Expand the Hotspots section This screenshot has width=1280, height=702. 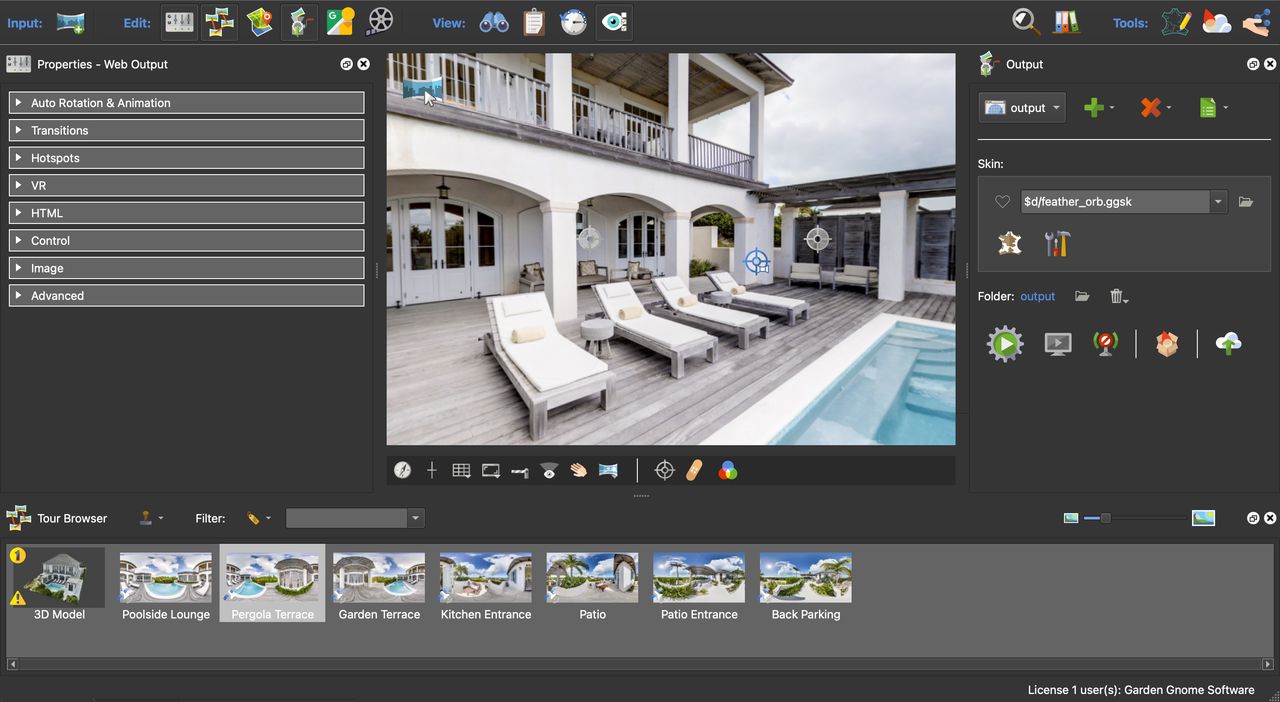pos(186,158)
